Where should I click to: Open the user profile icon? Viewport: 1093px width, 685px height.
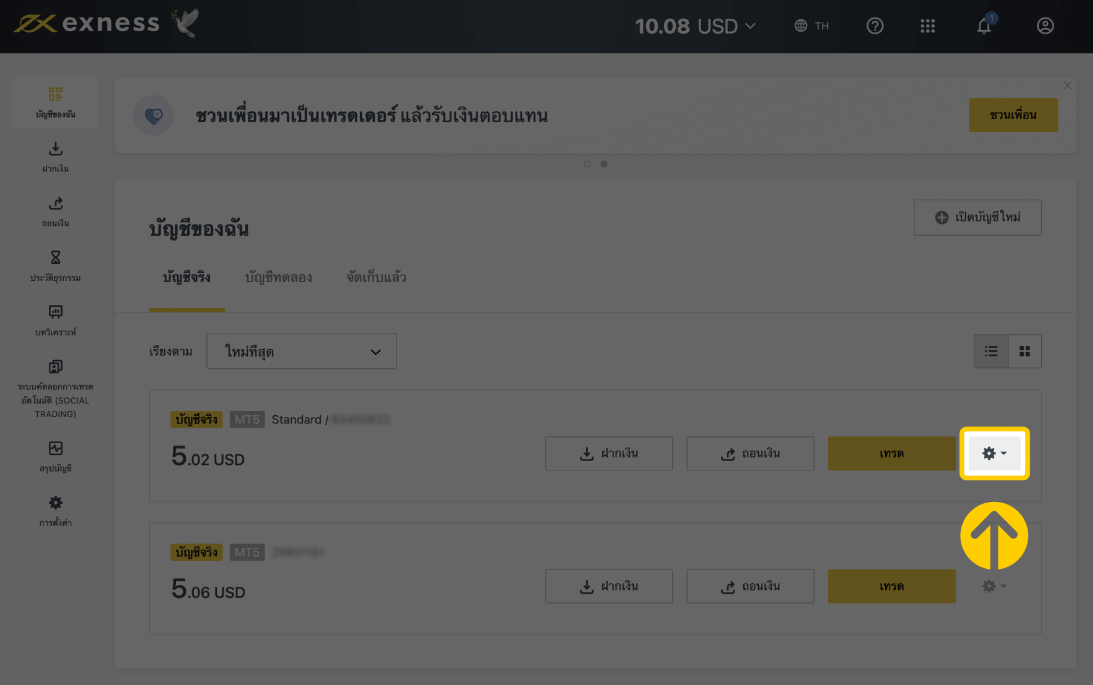pos(1045,27)
